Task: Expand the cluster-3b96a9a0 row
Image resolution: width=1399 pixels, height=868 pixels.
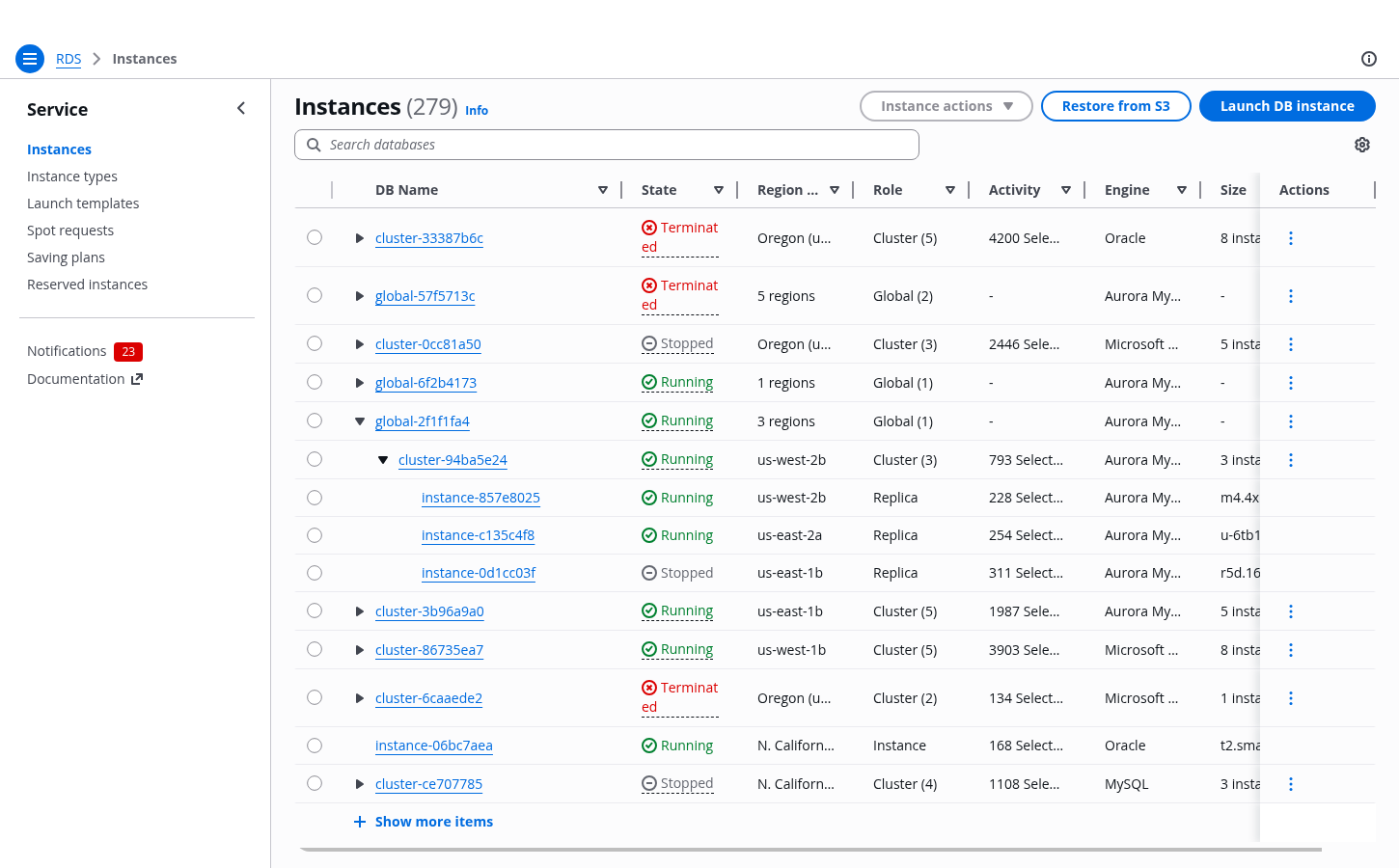Action: 359,611
